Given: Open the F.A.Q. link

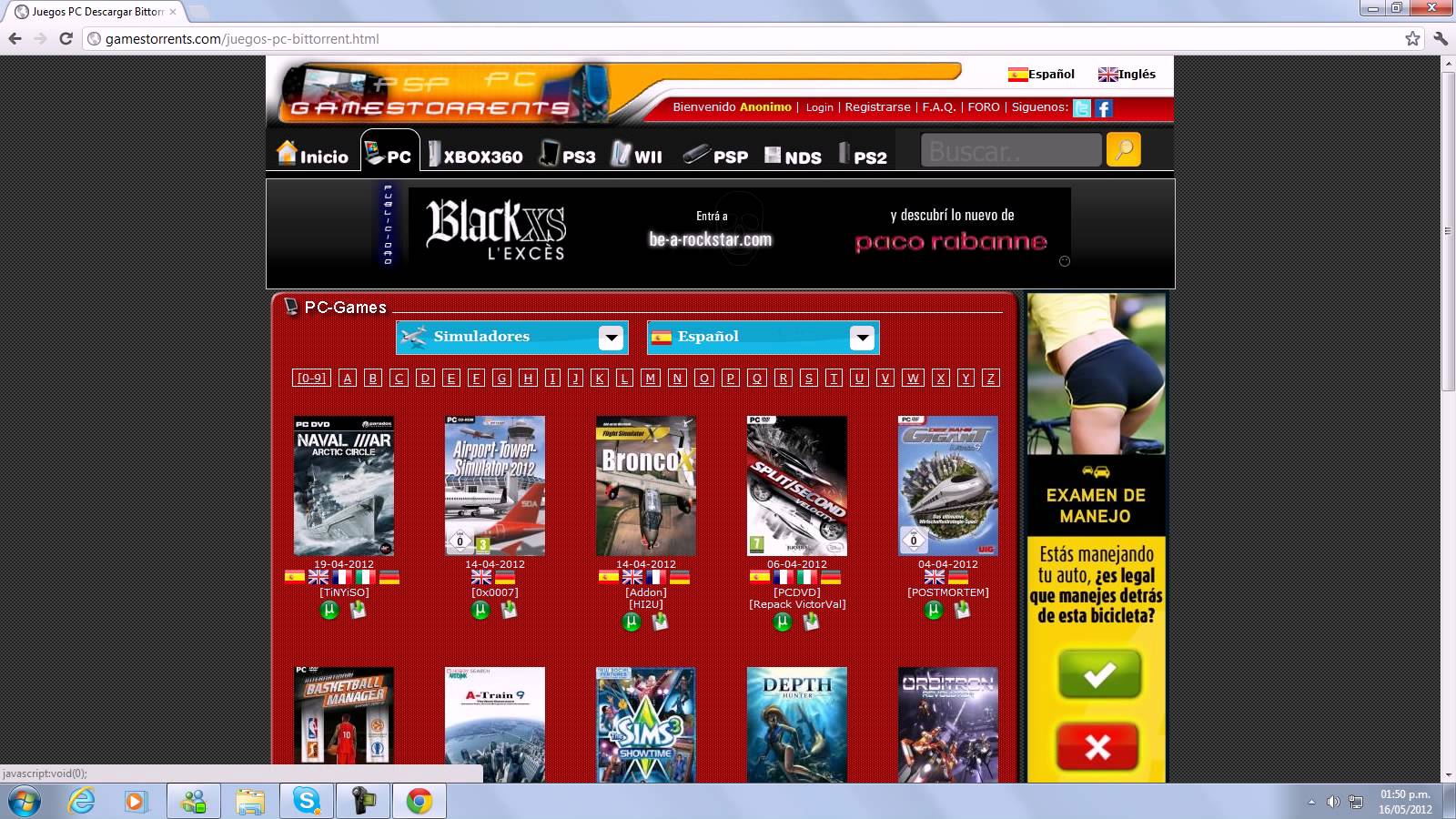Looking at the screenshot, I should click(939, 107).
